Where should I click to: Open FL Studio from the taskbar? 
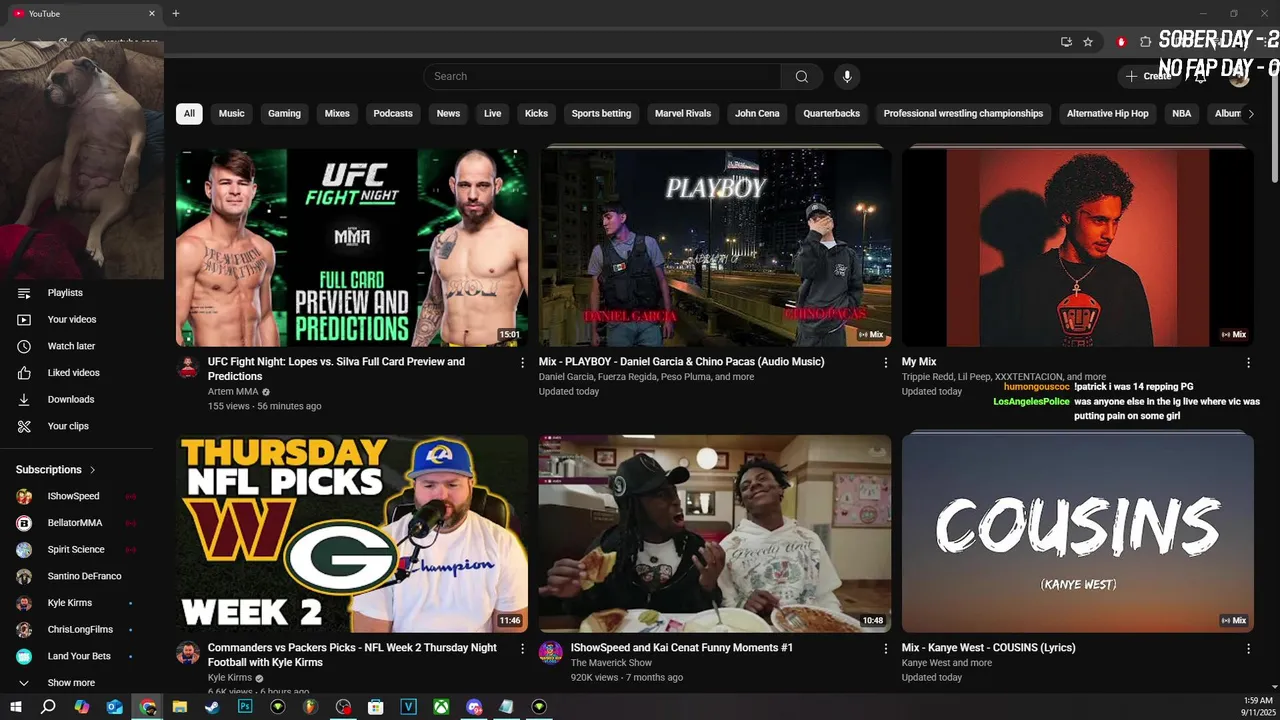(x=310, y=707)
